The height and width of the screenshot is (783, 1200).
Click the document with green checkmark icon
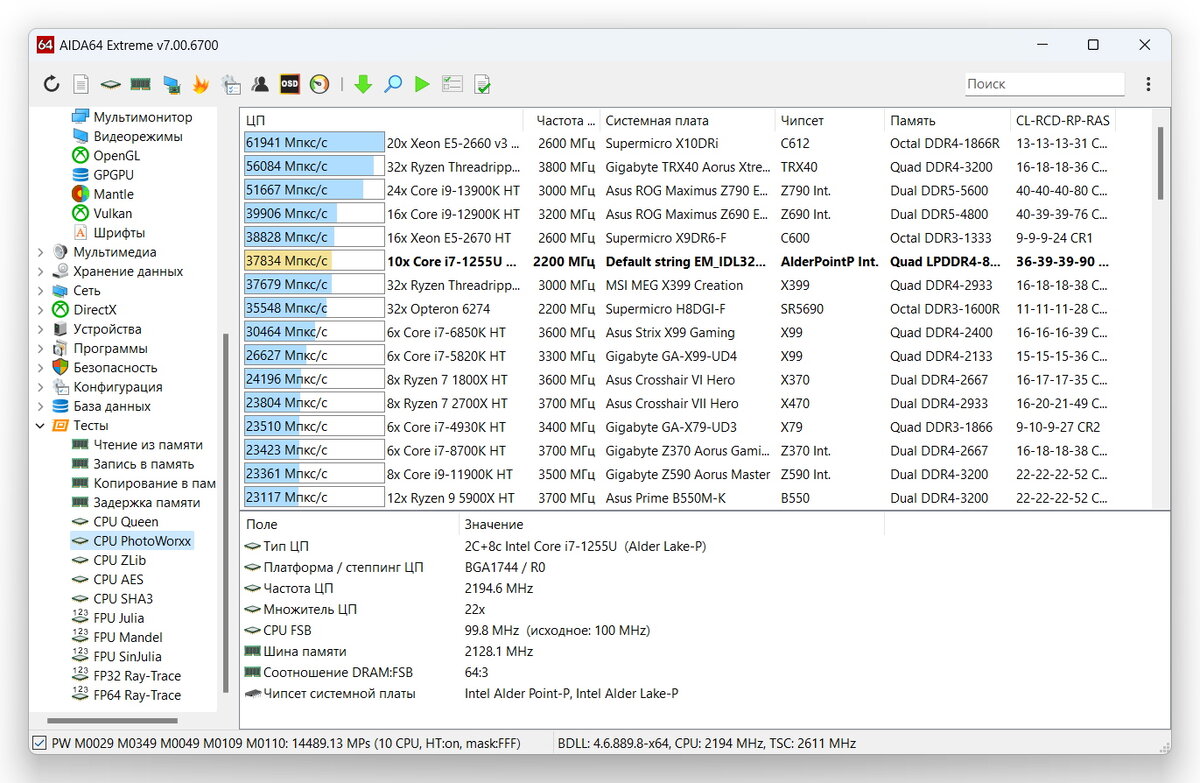click(482, 85)
